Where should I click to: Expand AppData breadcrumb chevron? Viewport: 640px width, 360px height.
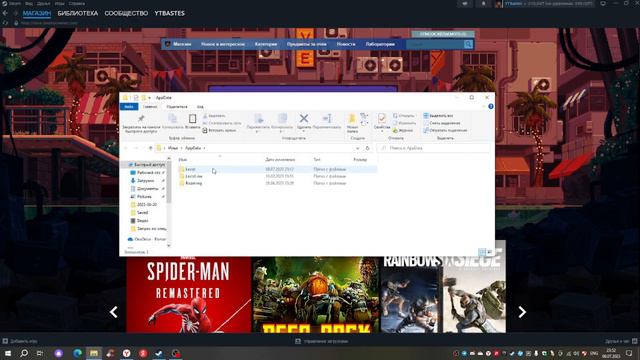coord(204,148)
